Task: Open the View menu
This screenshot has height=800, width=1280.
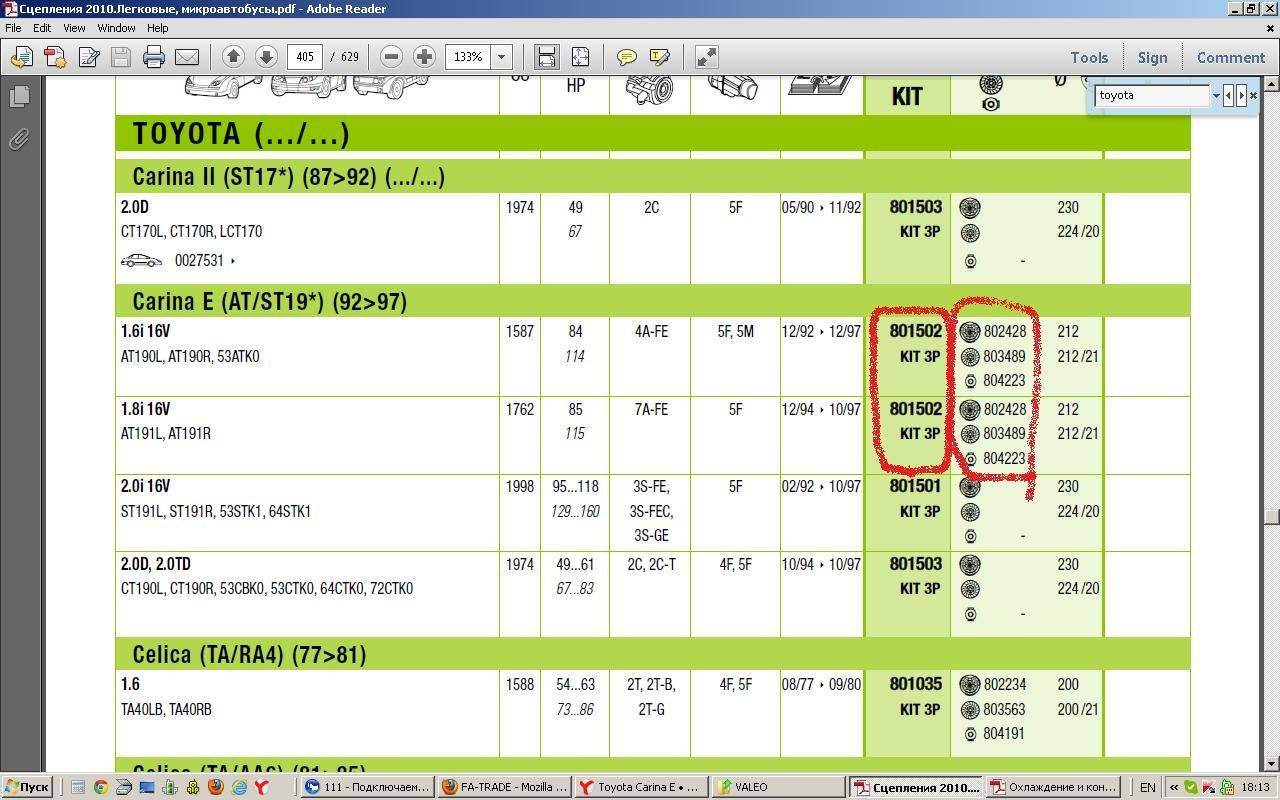Action: 74,28
